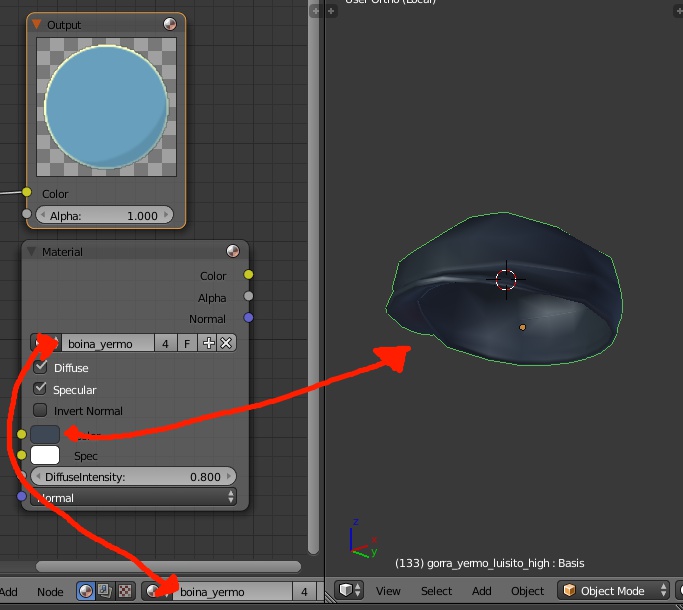Screen dimensions: 683x610
Task: Toggle the Diffuse checkbox
Action: tap(40, 366)
